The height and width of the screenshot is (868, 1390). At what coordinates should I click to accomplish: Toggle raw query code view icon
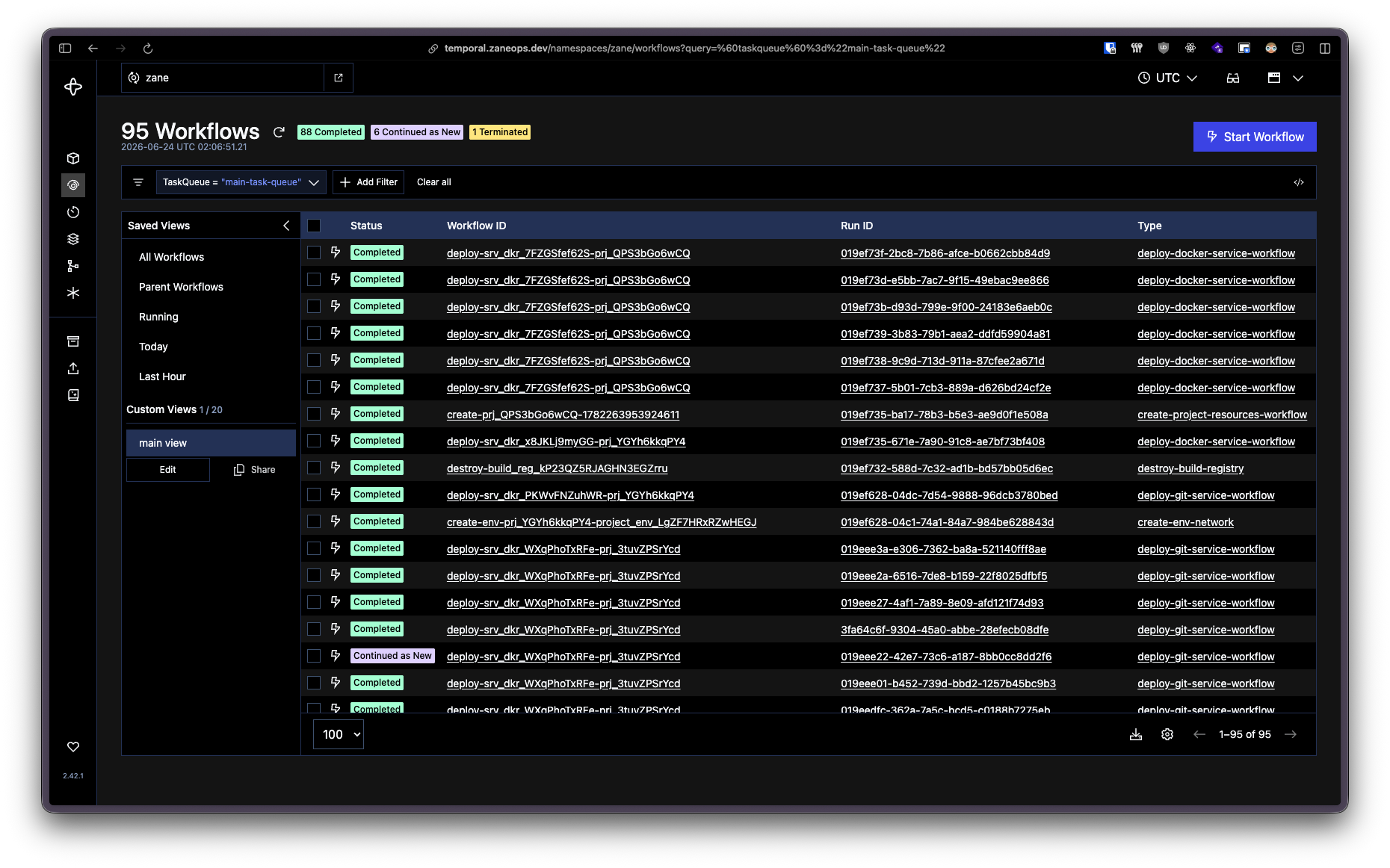coord(1299,182)
